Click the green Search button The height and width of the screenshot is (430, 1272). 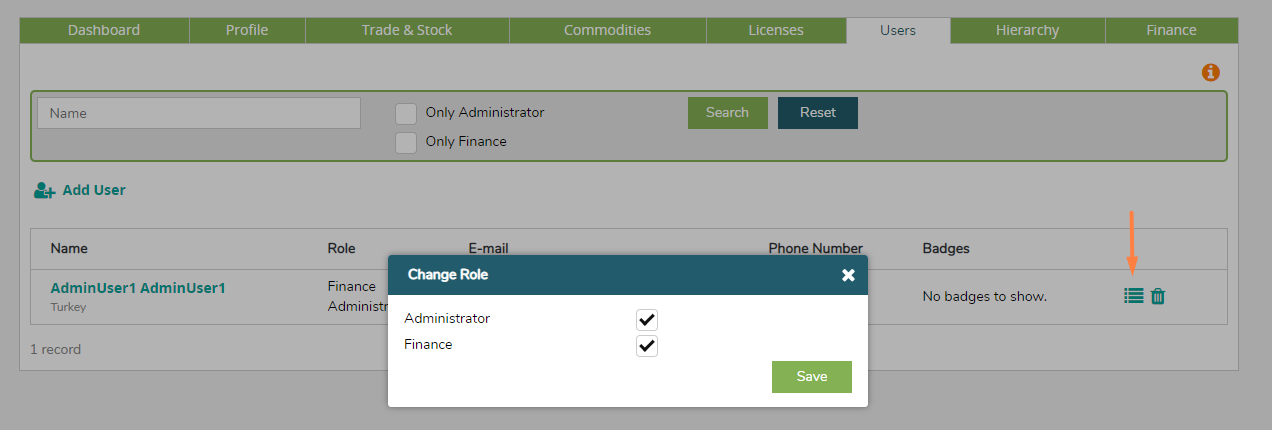[x=727, y=113]
